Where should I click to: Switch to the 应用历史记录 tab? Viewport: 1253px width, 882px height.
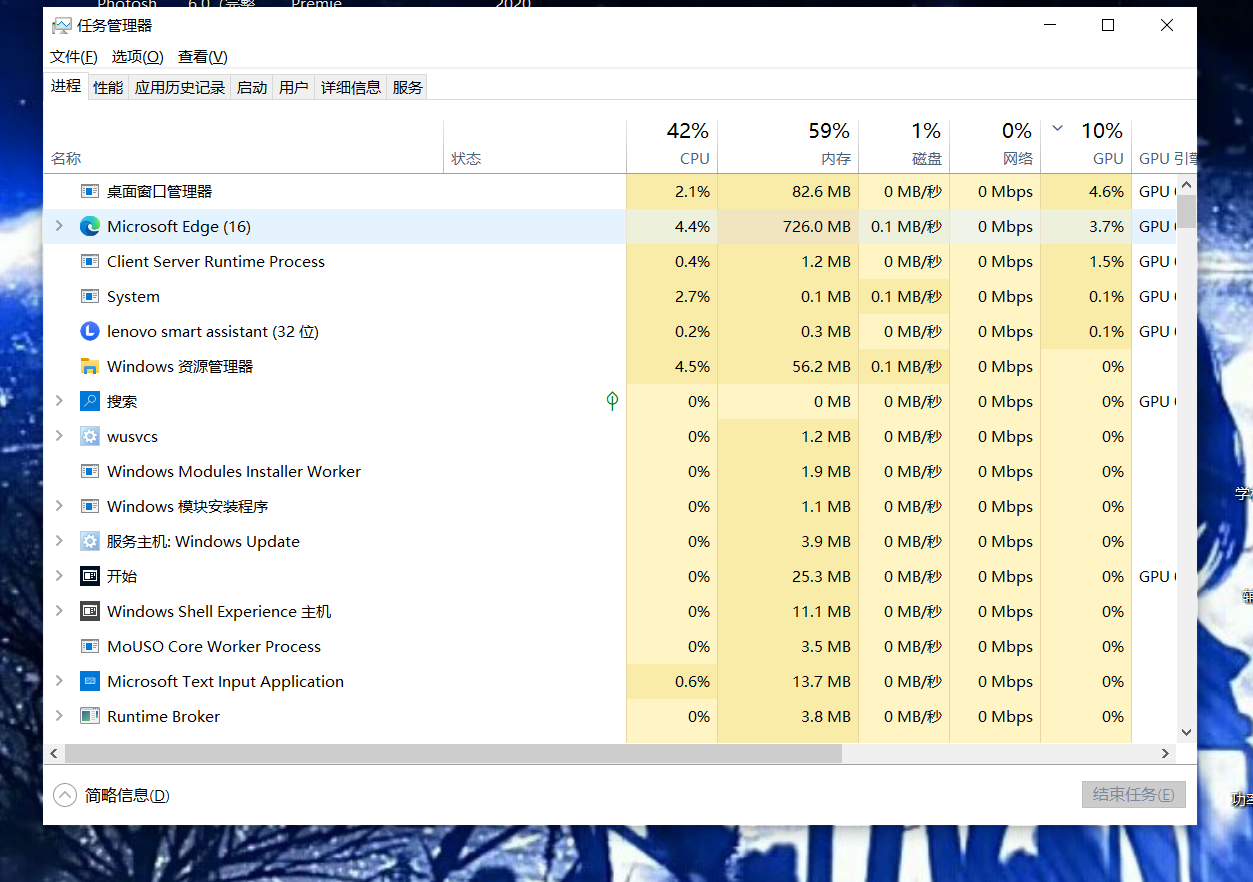pyautogui.click(x=180, y=88)
